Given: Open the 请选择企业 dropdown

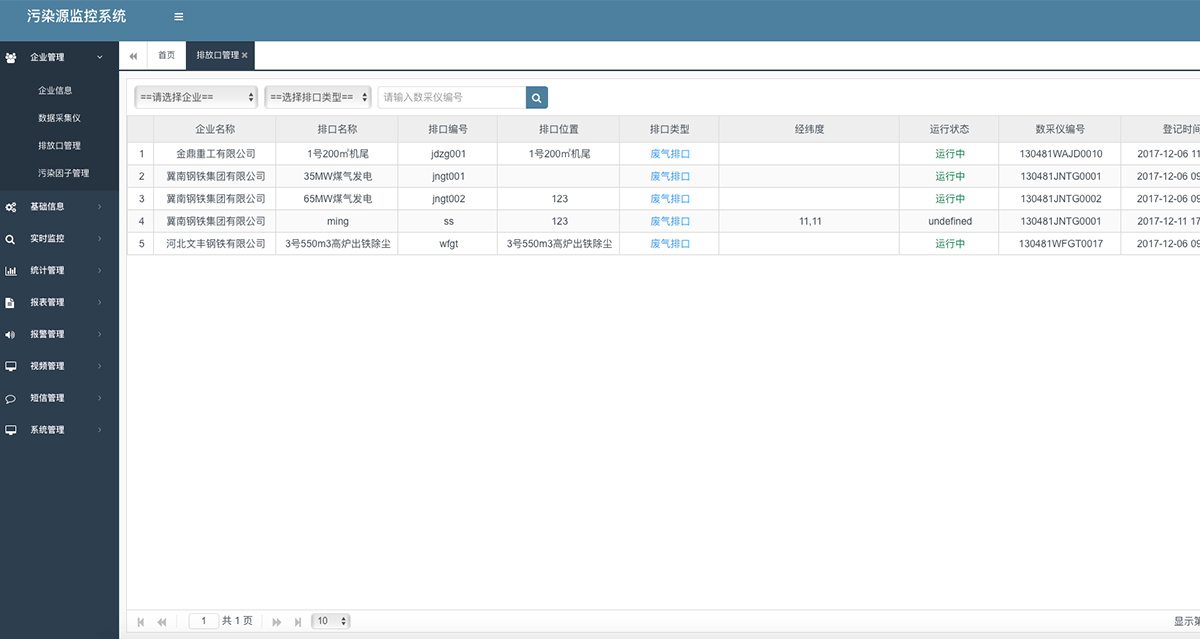Looking at the screenshot, I should pos(196,97).
